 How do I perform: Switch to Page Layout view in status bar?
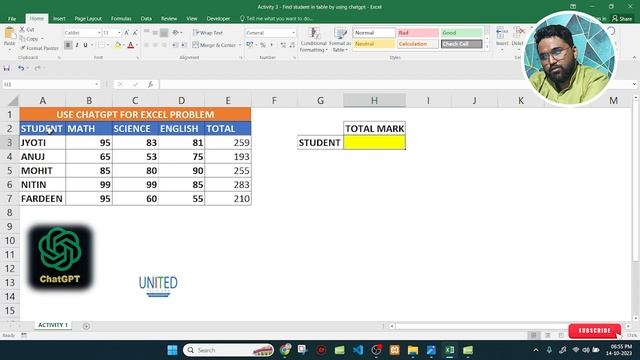click(x=547, y=335)
